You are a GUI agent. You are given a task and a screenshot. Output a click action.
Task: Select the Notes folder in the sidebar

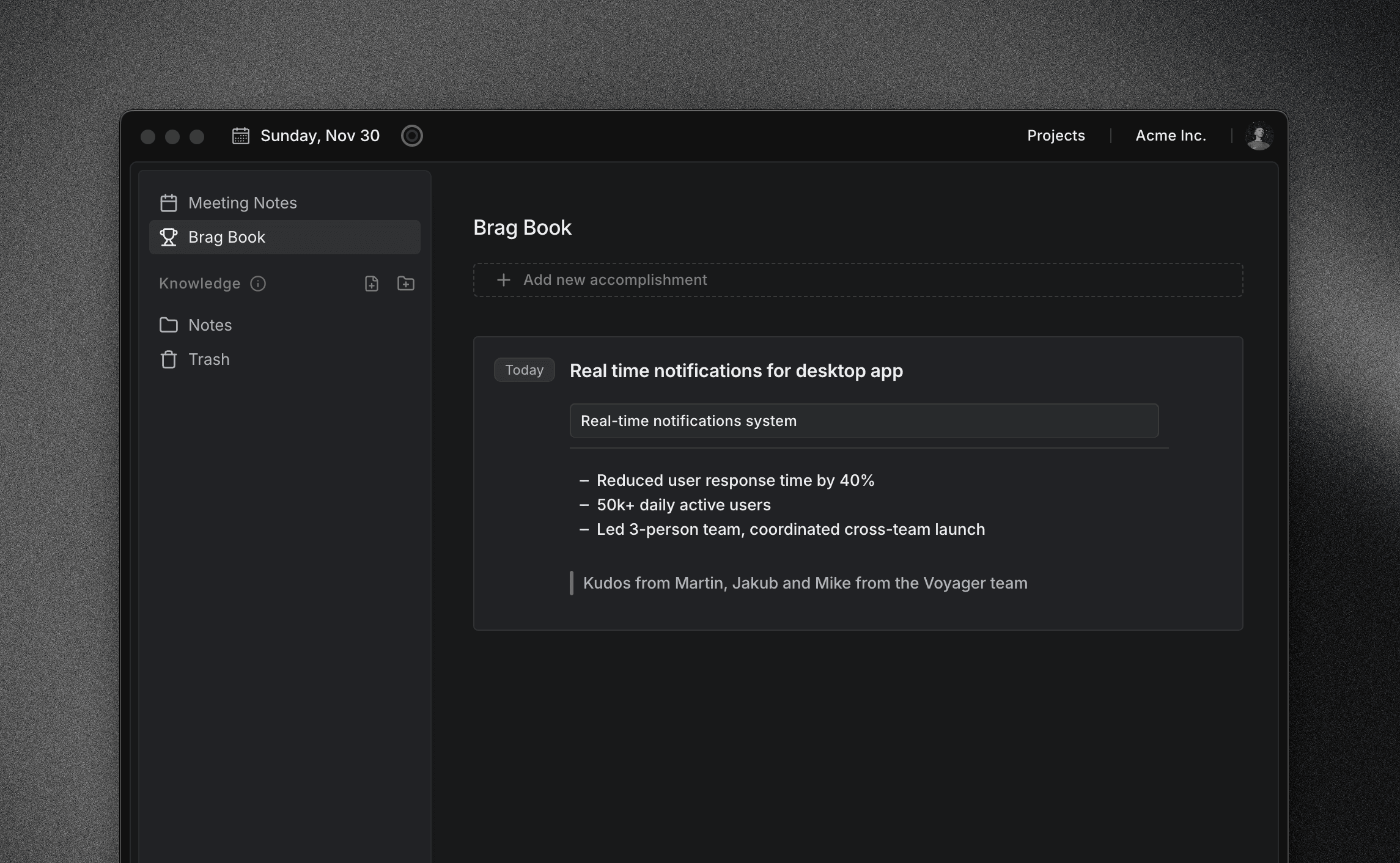[210, 325]
